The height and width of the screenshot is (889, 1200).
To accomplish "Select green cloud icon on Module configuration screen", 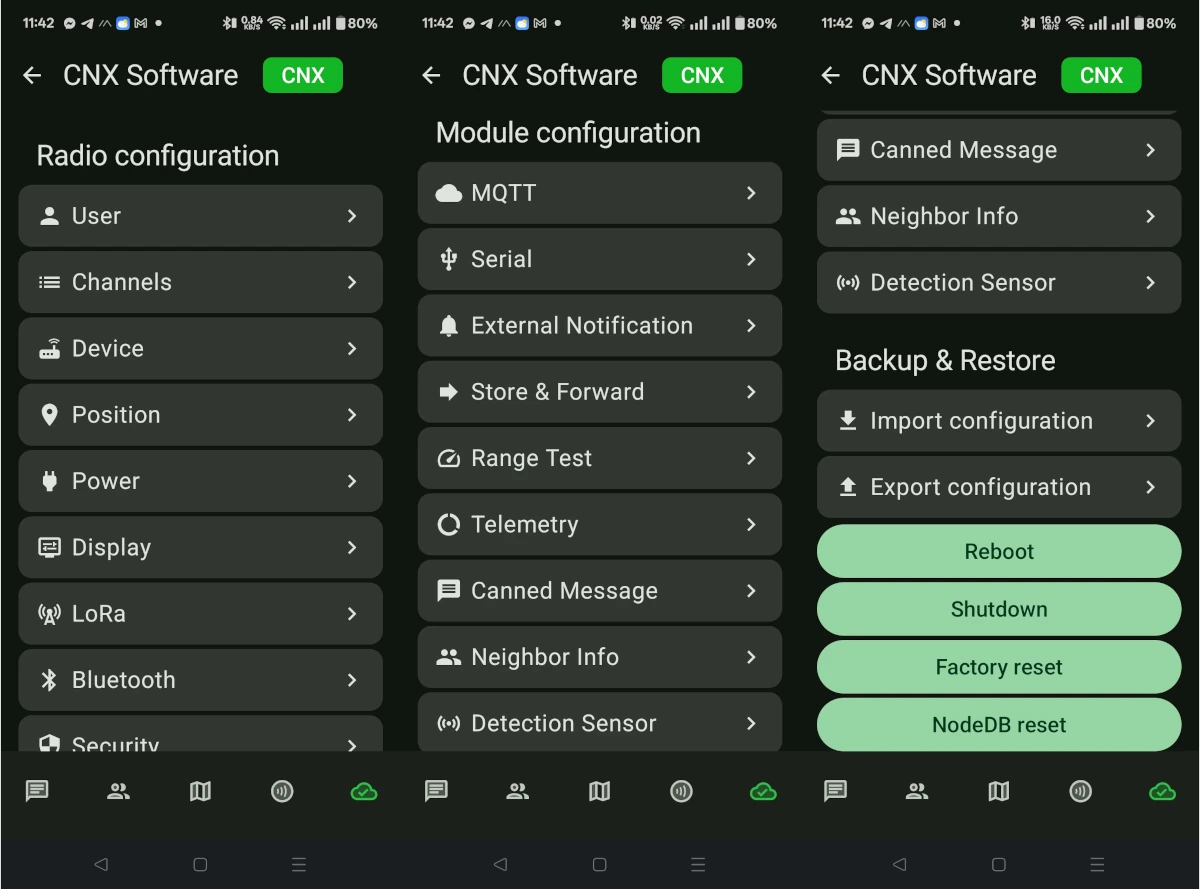I will pos(763,792).
